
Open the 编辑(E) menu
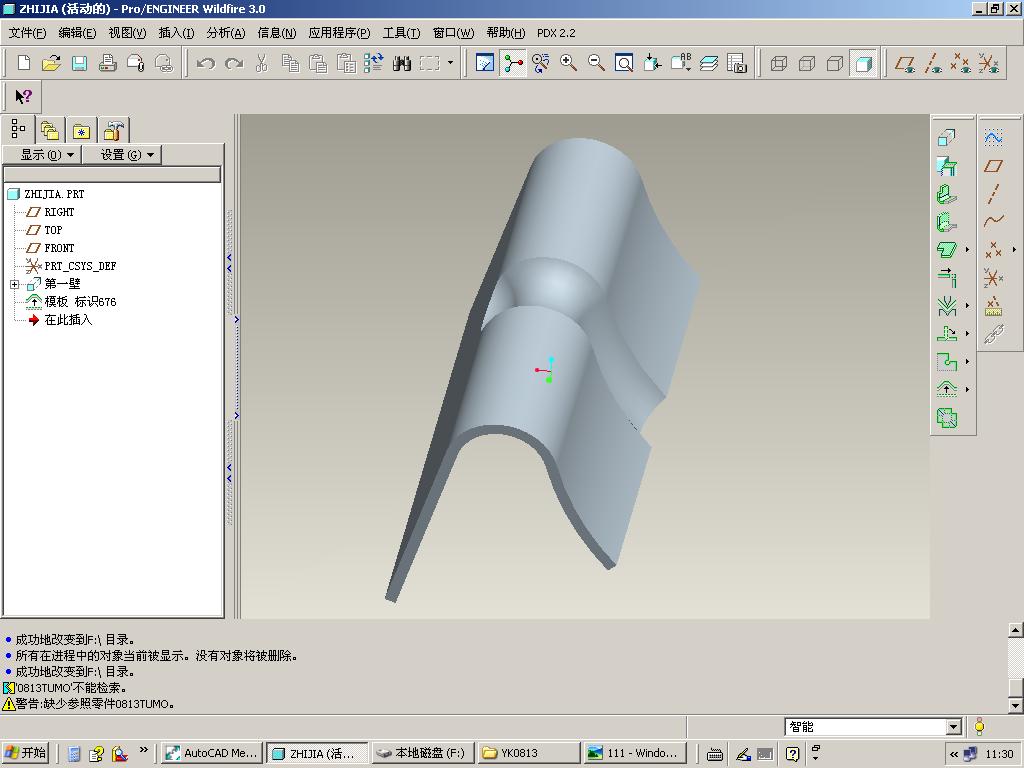(77, 33)
